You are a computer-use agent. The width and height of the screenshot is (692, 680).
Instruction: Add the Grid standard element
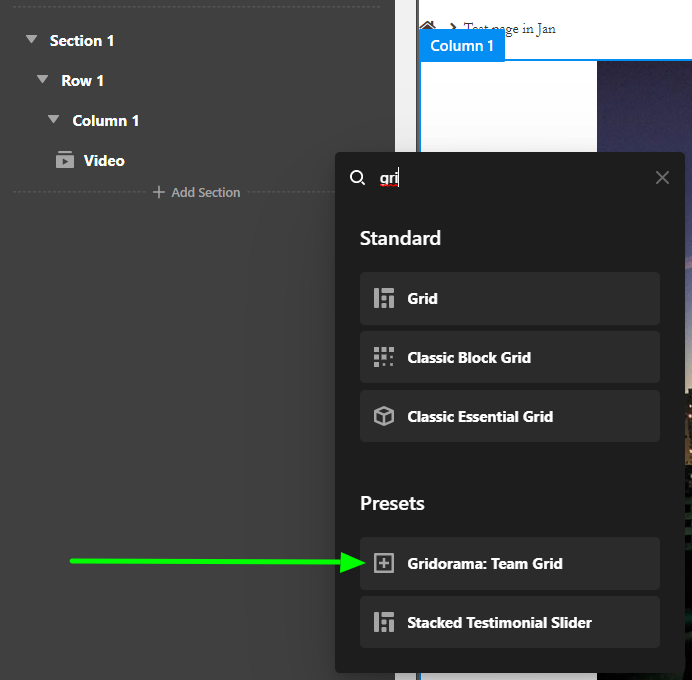pyautogui.click(x=510, y=299)
